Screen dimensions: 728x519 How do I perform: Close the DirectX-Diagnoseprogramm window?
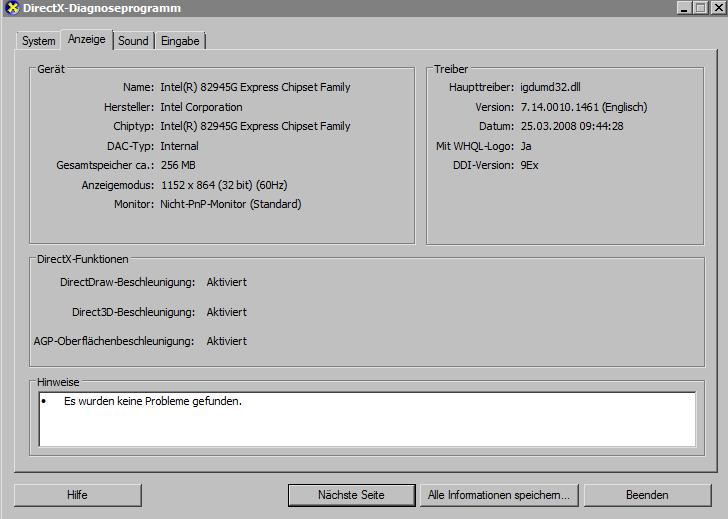click(718, 8)
